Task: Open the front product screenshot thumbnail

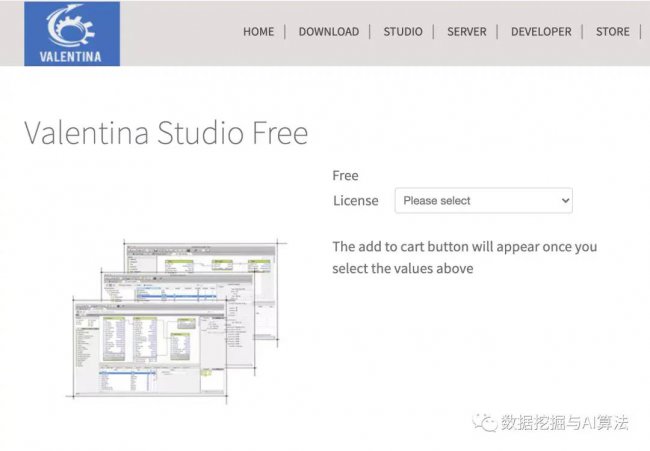Action: pyautogui.click(x=150, y=349)
